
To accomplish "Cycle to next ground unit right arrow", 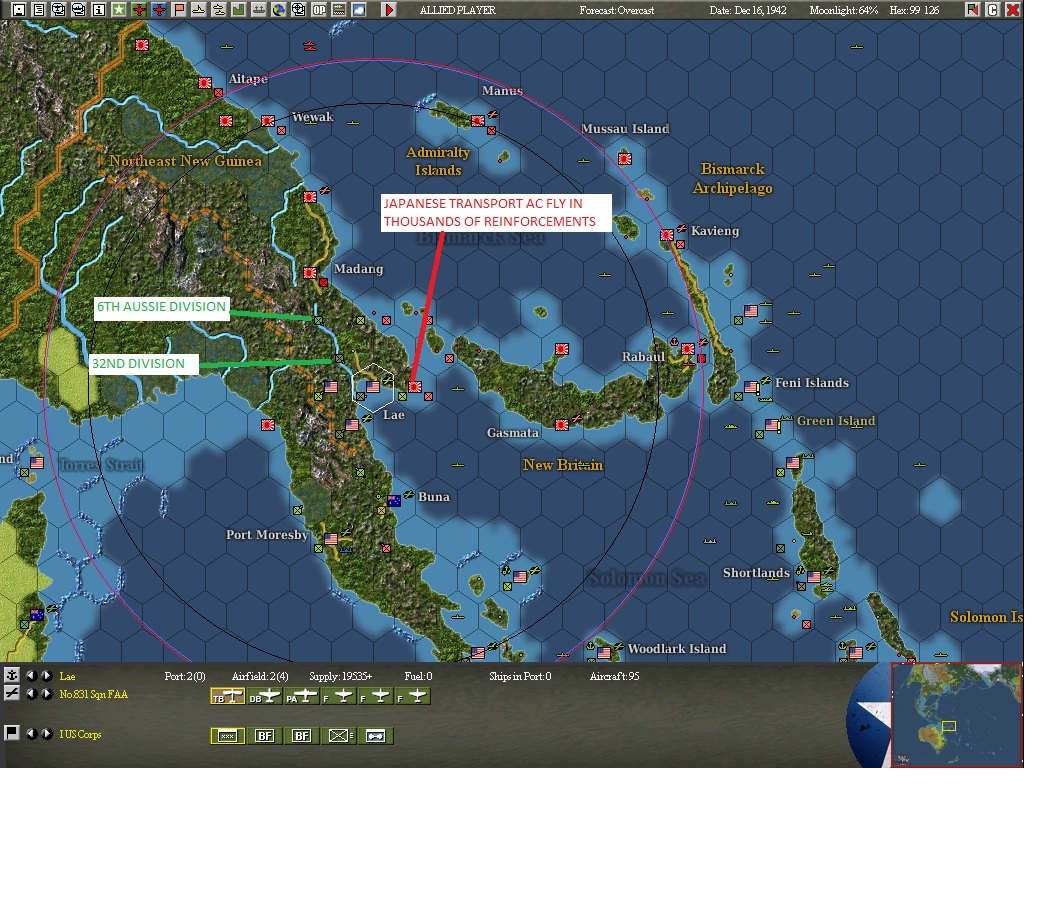I will (46, 734).
